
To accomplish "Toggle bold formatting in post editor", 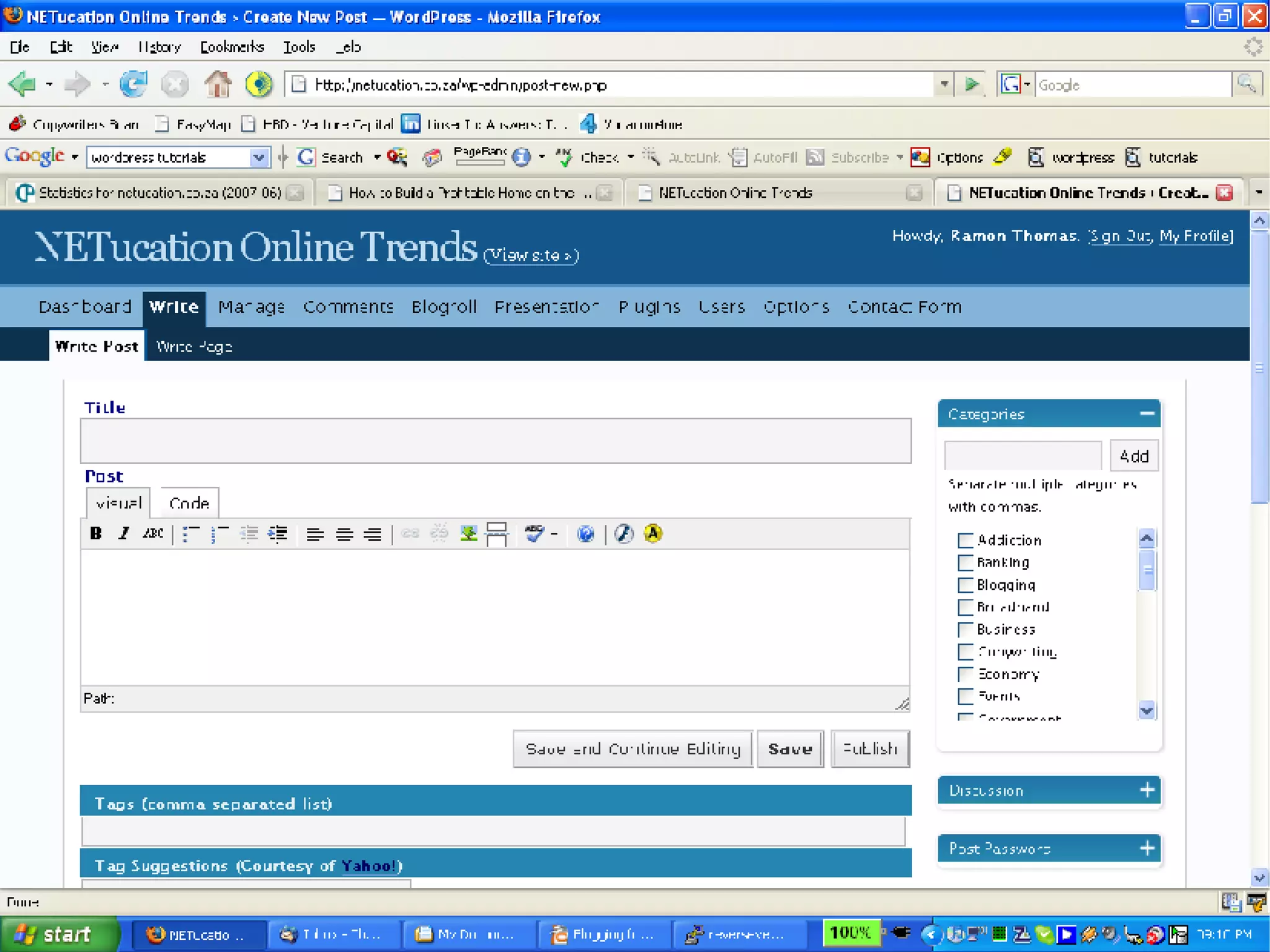I will (95, 533).
